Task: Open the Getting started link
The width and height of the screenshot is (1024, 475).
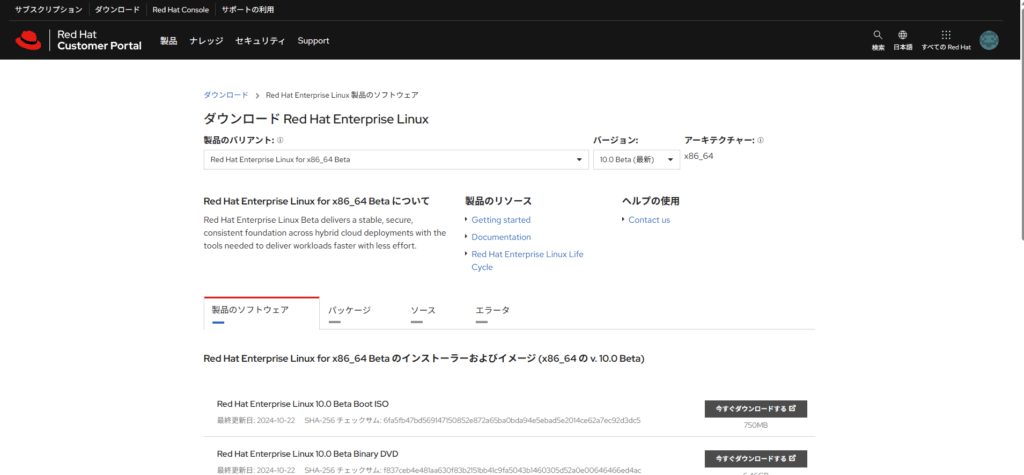Action: pyautogui.click(x=501, y=220)
